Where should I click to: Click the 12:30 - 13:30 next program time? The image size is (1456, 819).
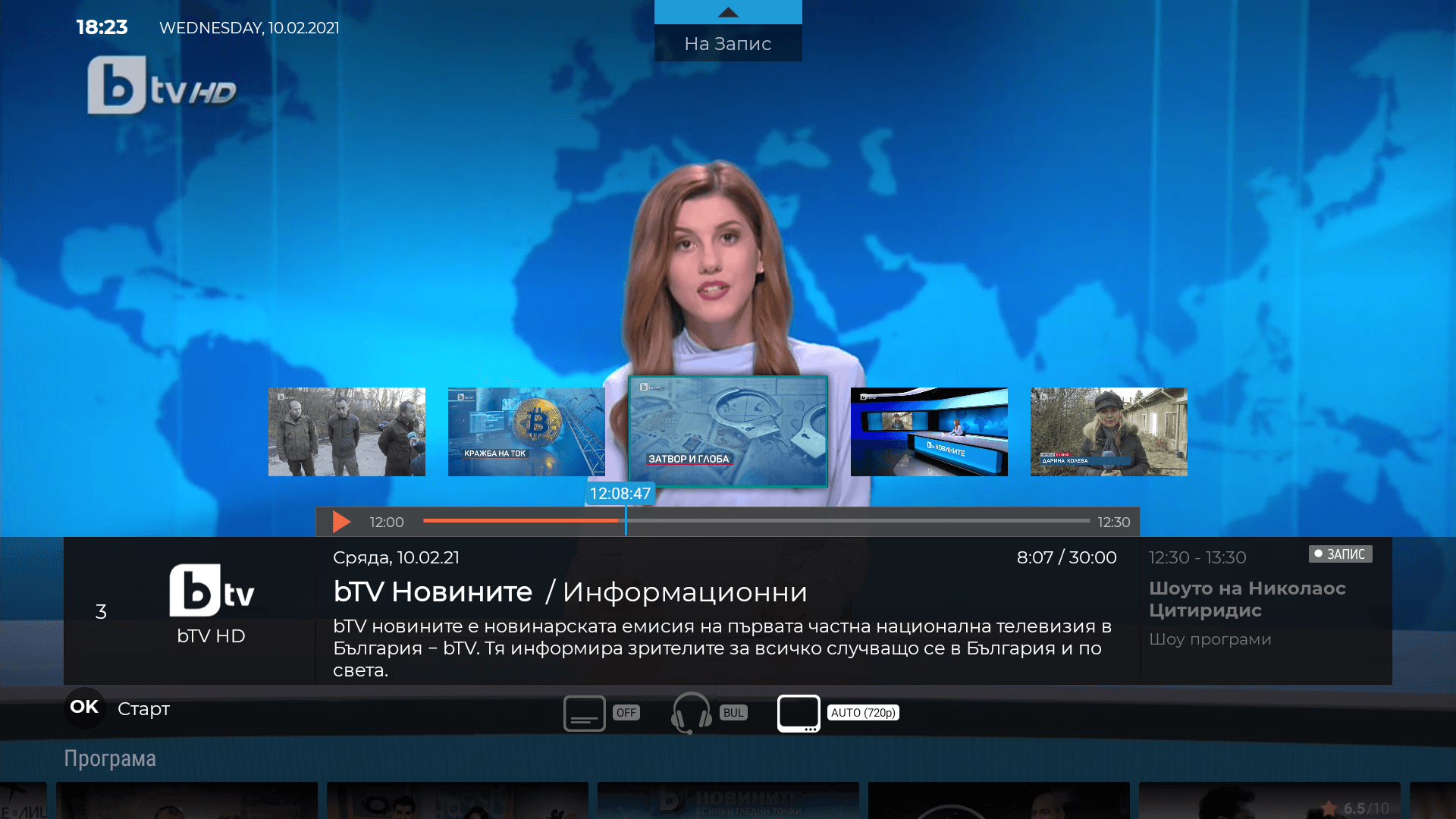point(1197,557)
